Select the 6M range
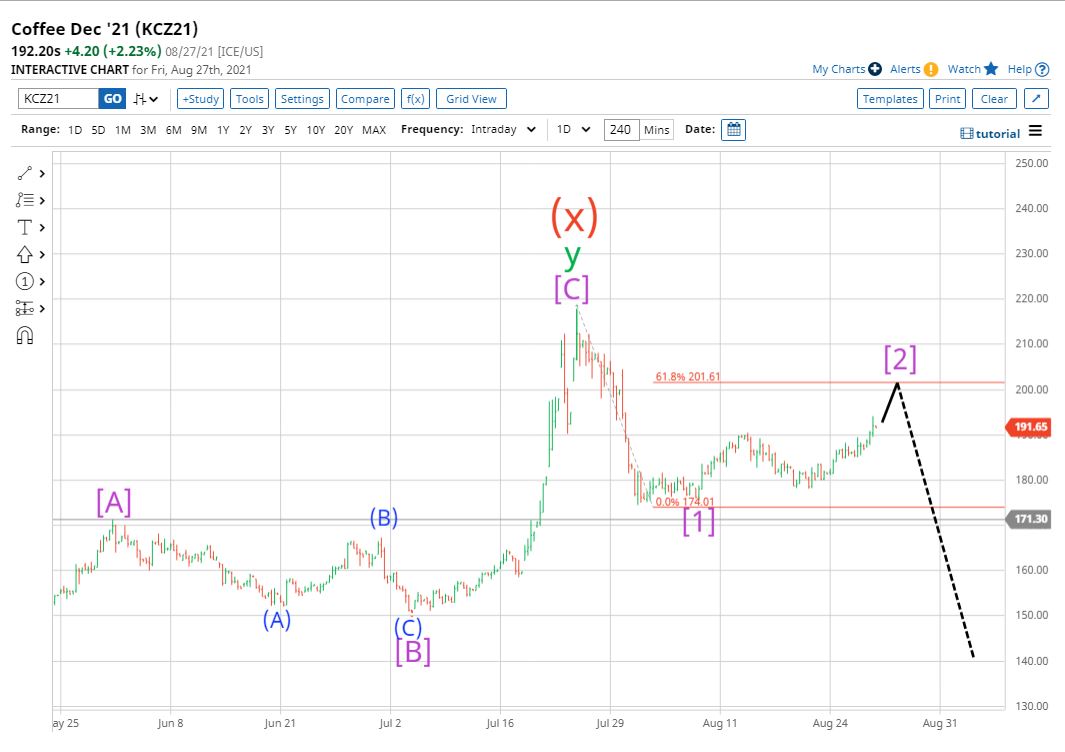The width and height of the screenshot is (1065, 752). [x=174, y=130]
